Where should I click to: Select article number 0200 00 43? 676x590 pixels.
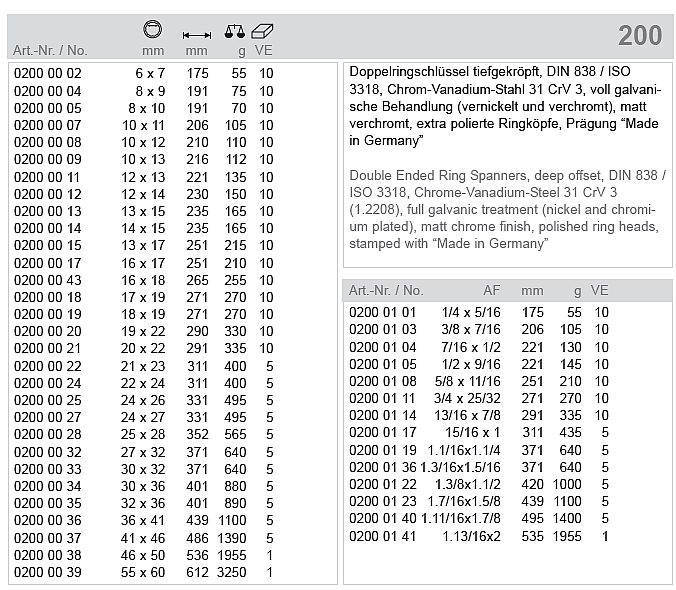(x=48, y=281)
